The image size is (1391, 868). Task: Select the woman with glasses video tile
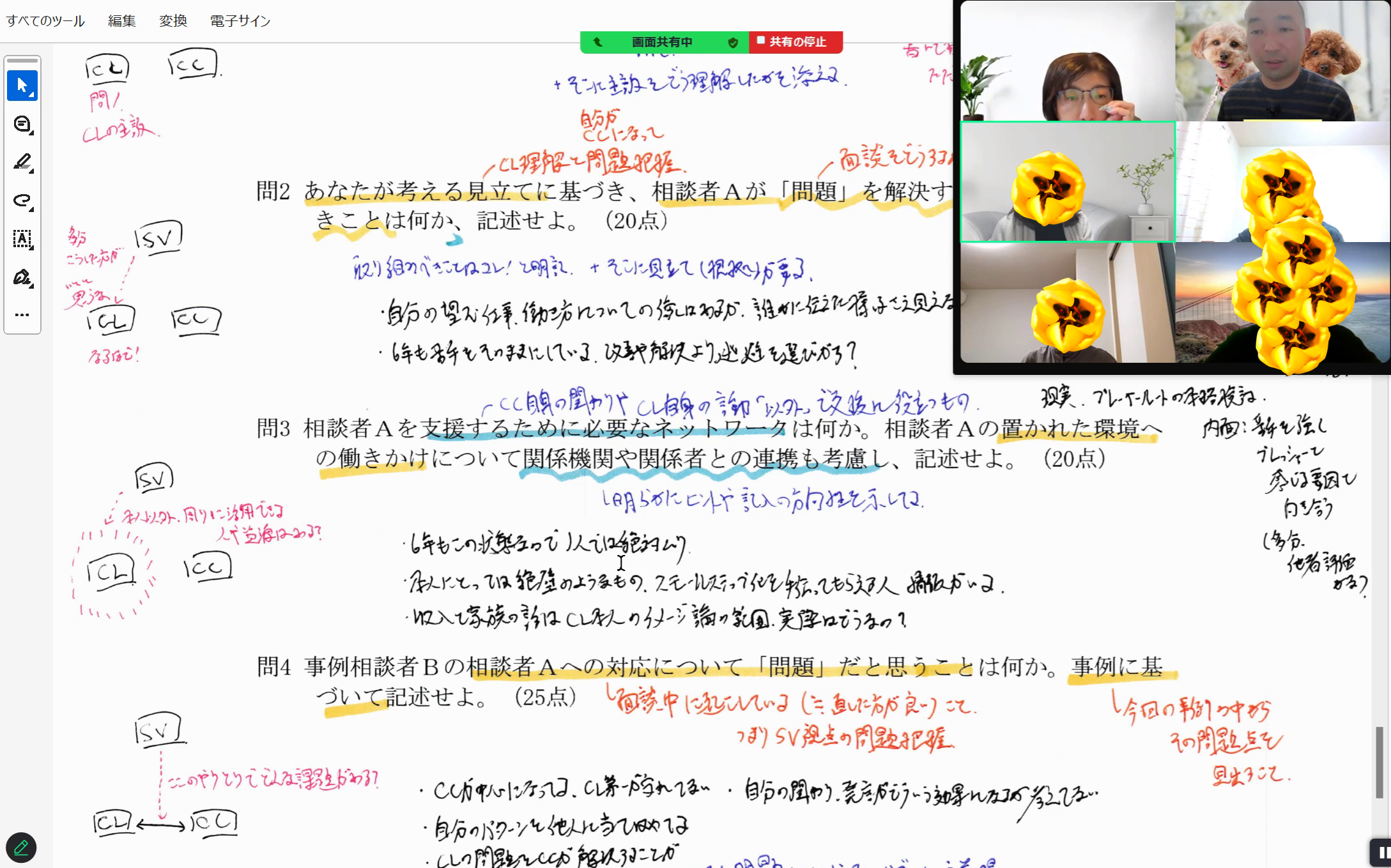pos(1067,61)
